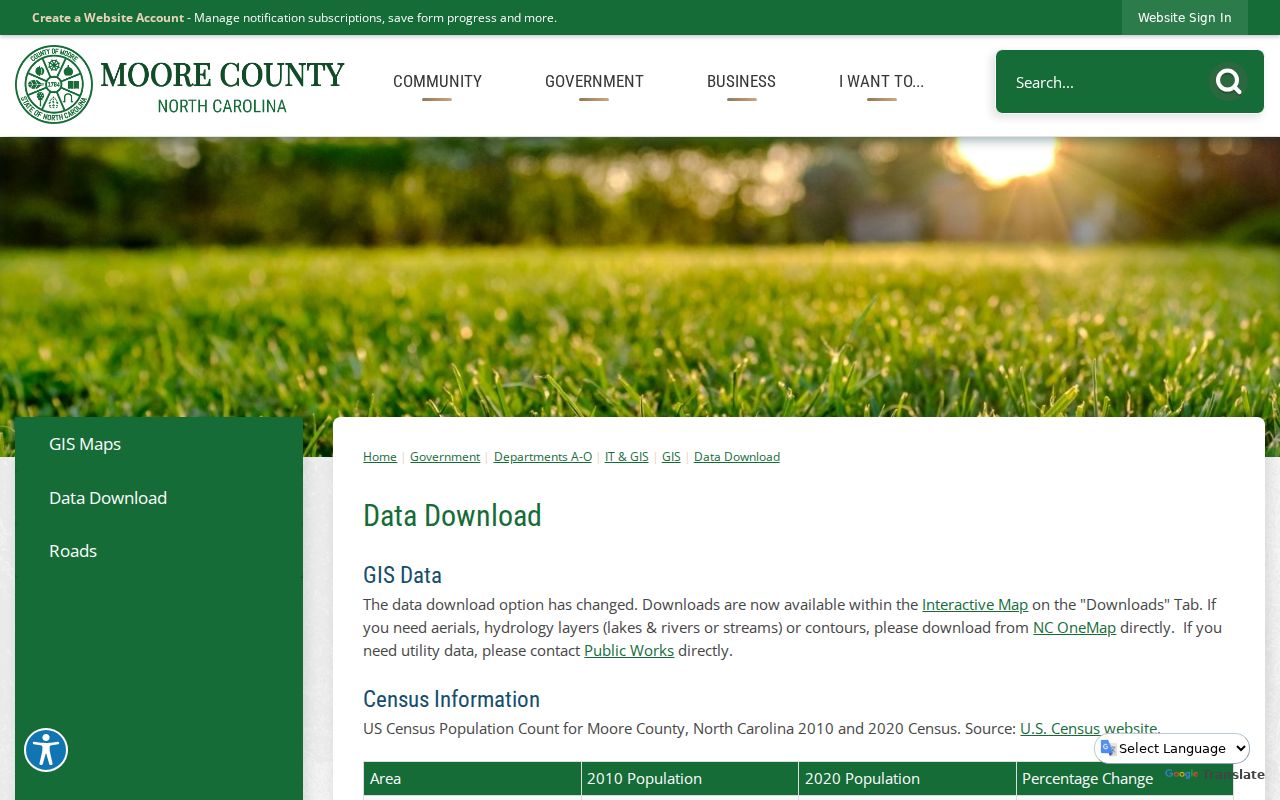
Task: Click the Area table header
Action: (472, 779)
